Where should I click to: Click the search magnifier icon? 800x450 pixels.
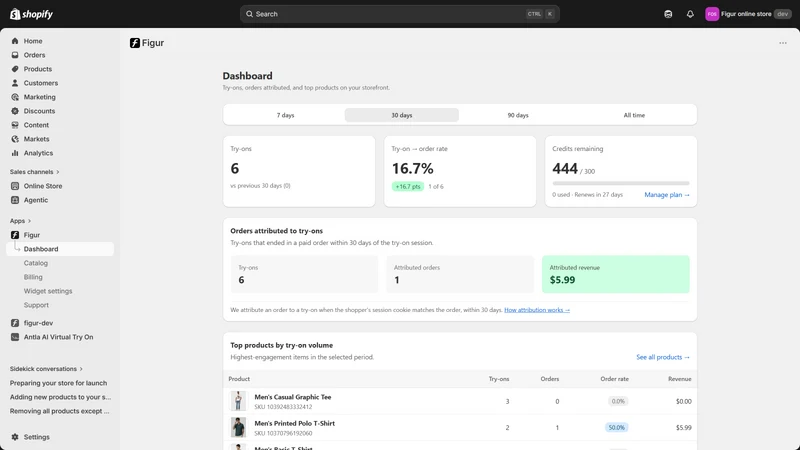249,14
